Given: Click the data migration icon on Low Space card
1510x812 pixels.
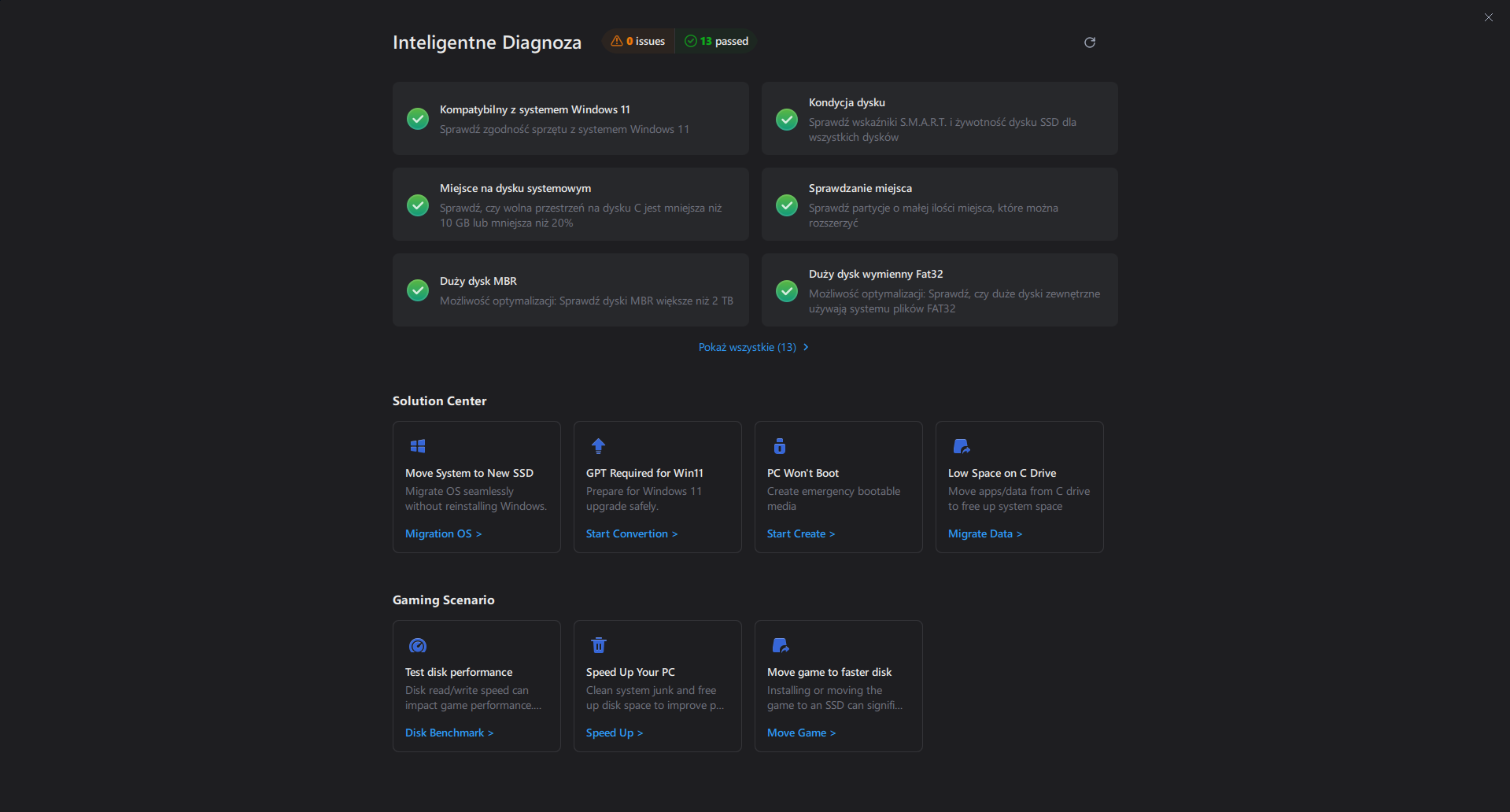Looking at the screenshot, I should (x=962, y=446).
